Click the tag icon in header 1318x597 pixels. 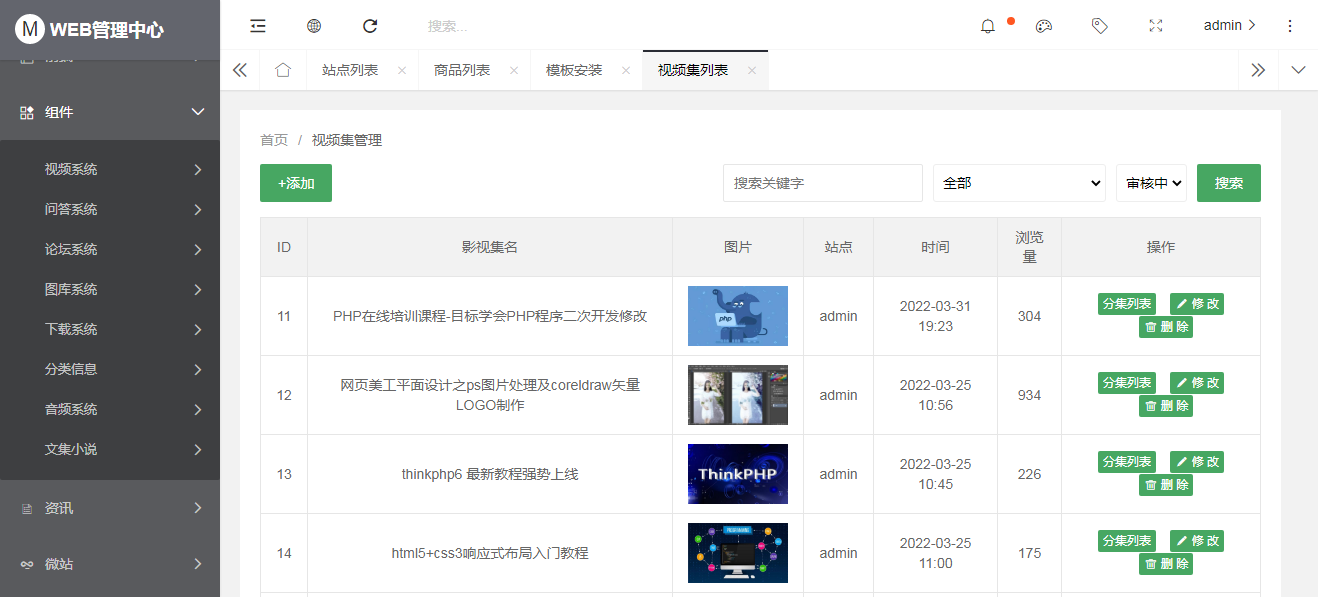coord(1100,26)
